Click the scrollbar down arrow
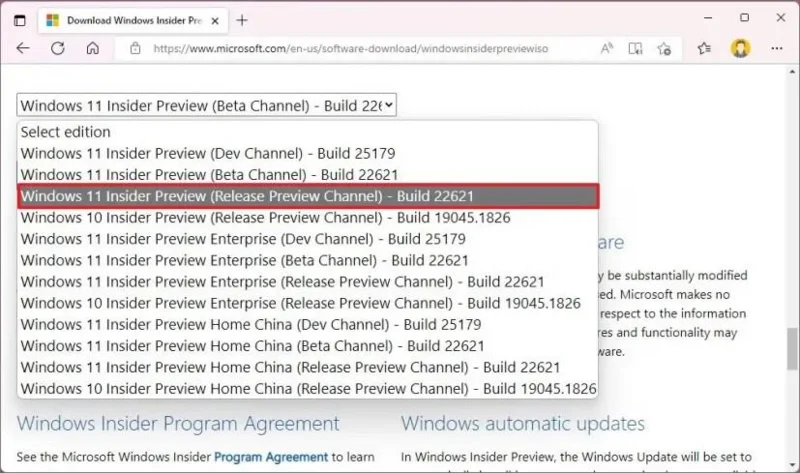The height and width of the screenshot is (473, 800). click(x=792, y=465)
